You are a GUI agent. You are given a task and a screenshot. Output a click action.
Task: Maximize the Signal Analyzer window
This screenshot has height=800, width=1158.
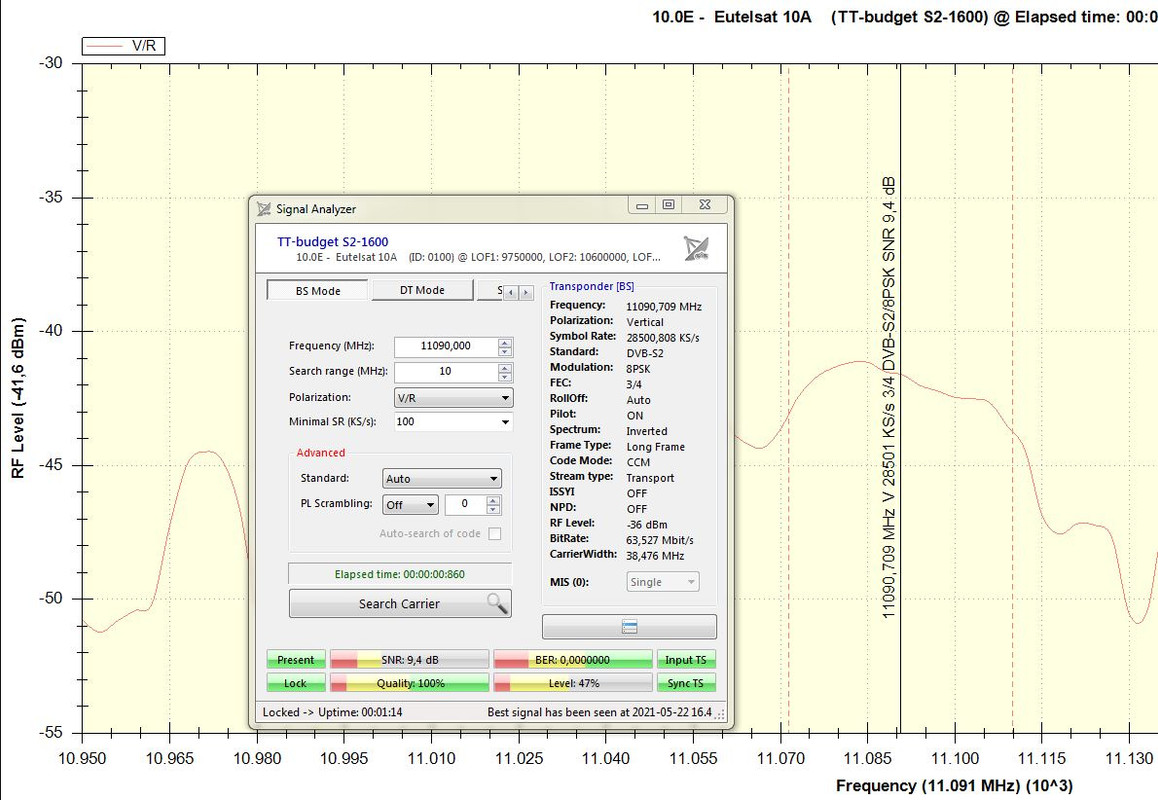click(668, 205)
